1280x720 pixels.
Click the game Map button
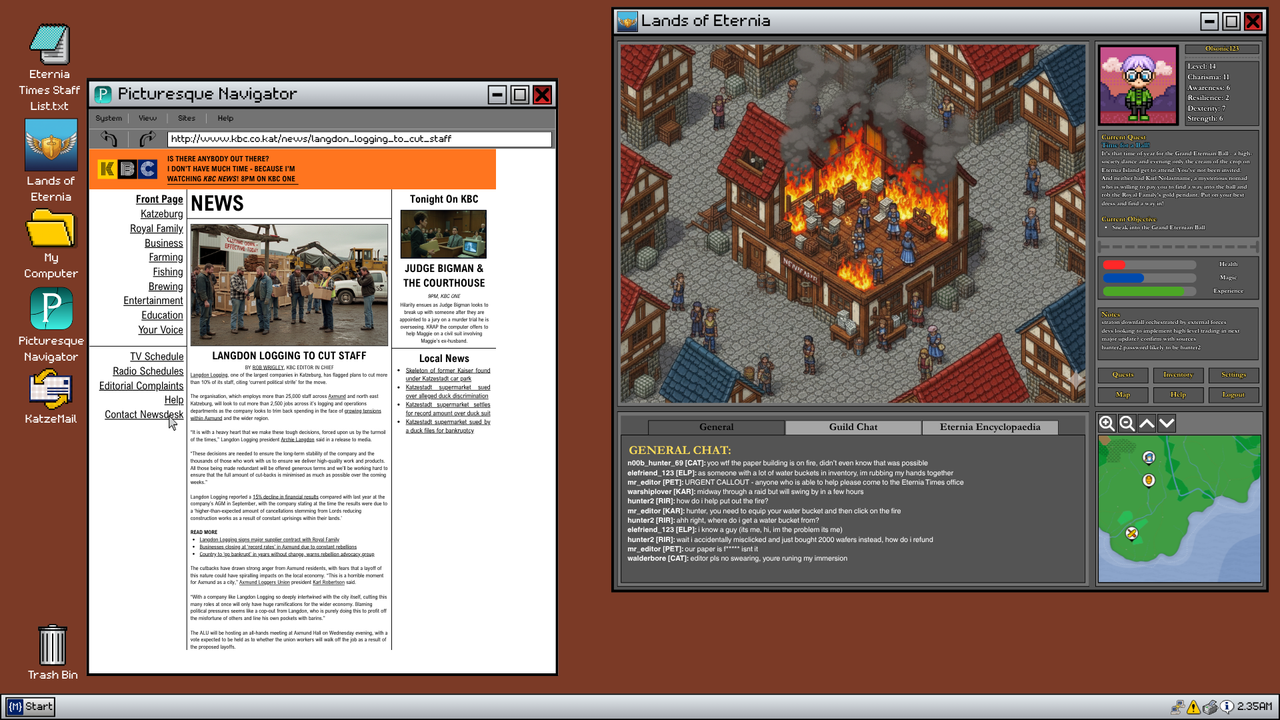(x=1123, y=395)
